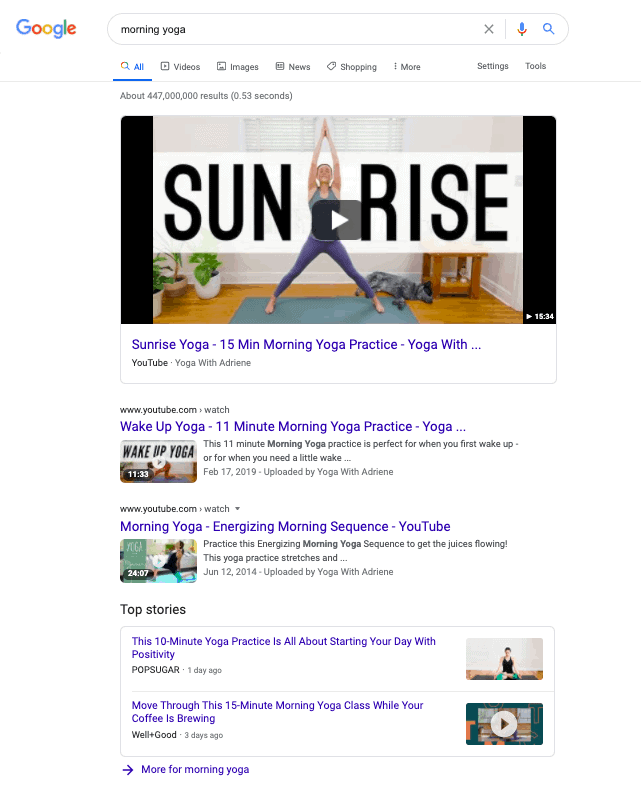
Task: Open the More search categories menu
Action: tap(407, 67)
